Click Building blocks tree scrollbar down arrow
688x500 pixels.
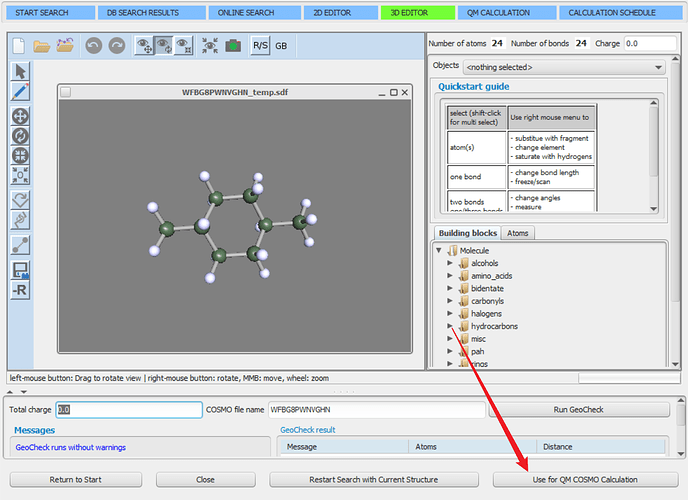coord(675,364)
